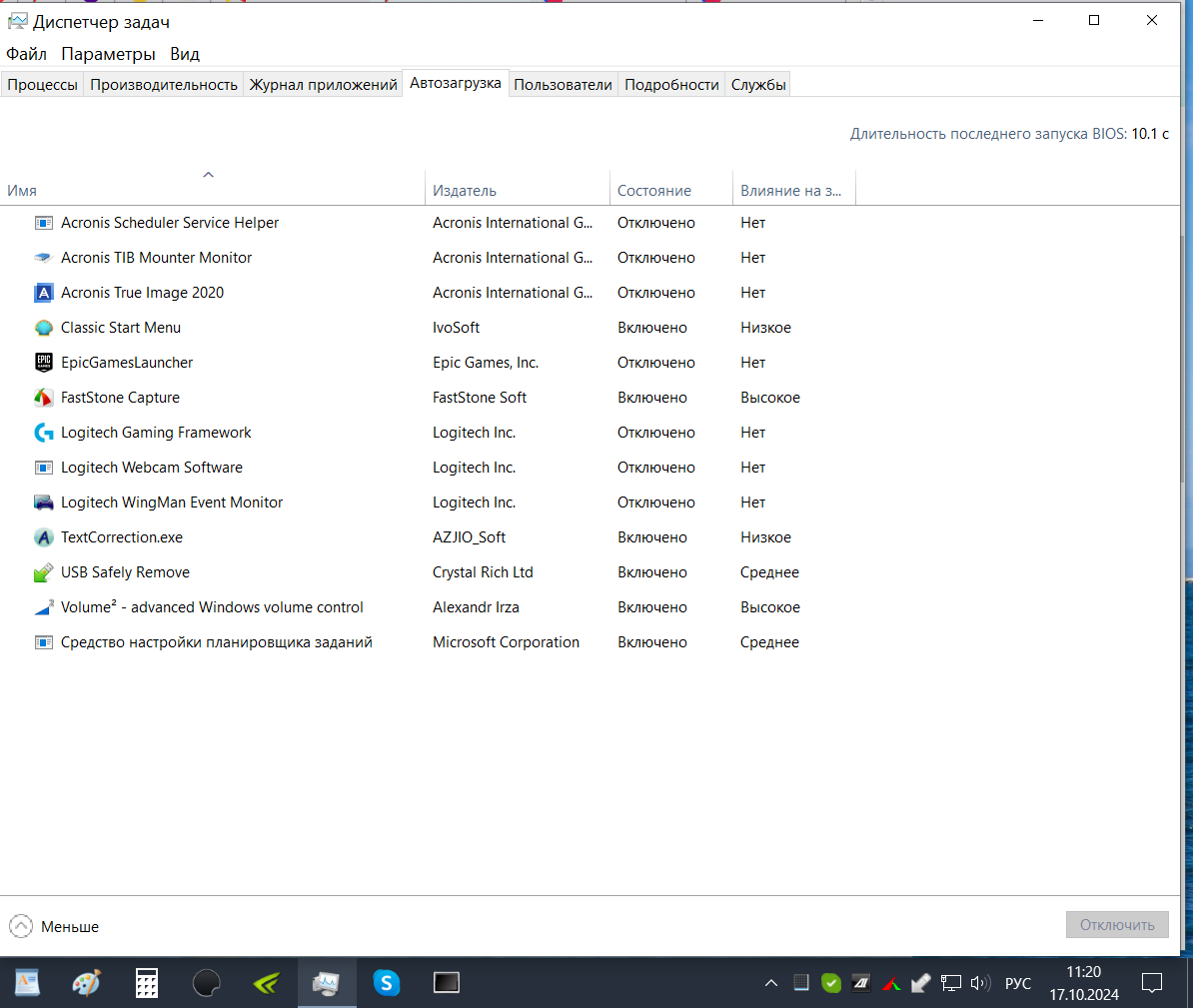Click publisher AZJIO_Soft
The image size is (1193, 1008).
pyautogui.click(x=469, y=537)
